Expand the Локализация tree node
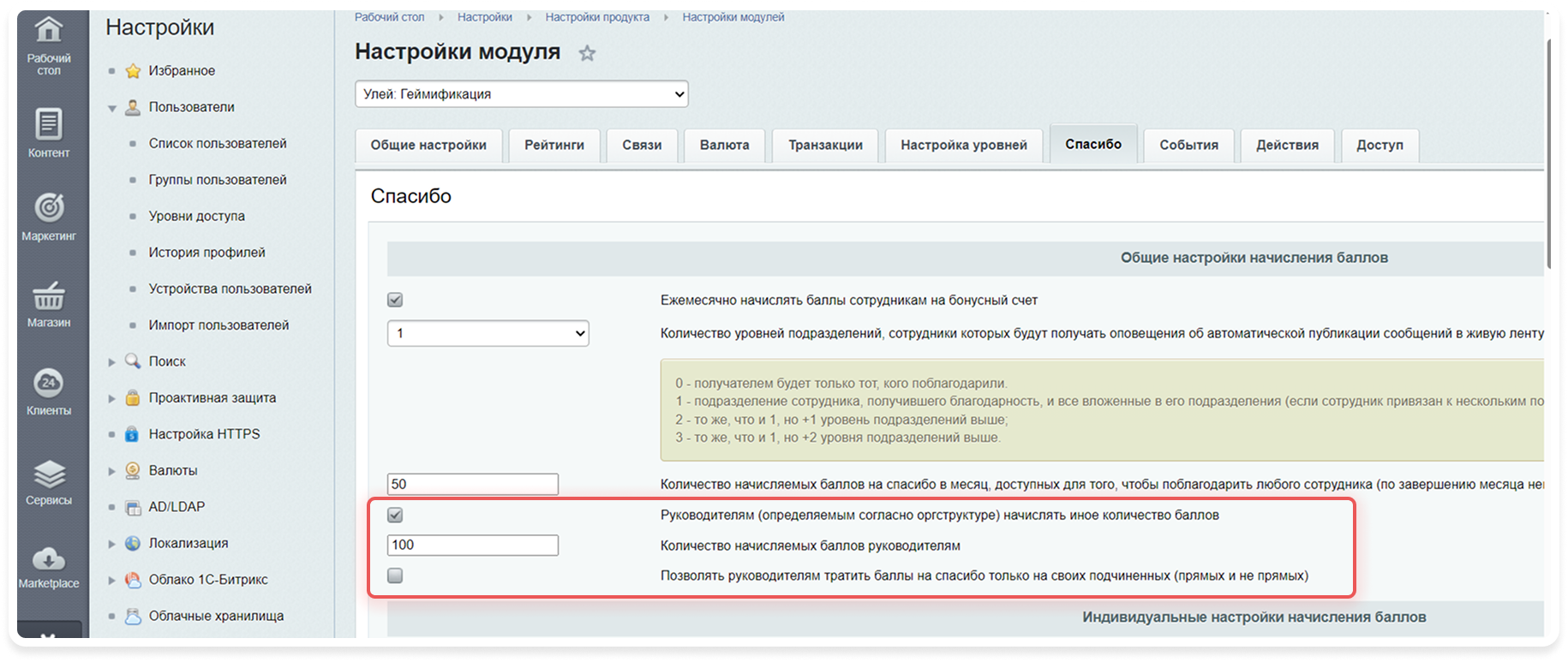Screen dimensions: 1568x662 pos(112,544)
